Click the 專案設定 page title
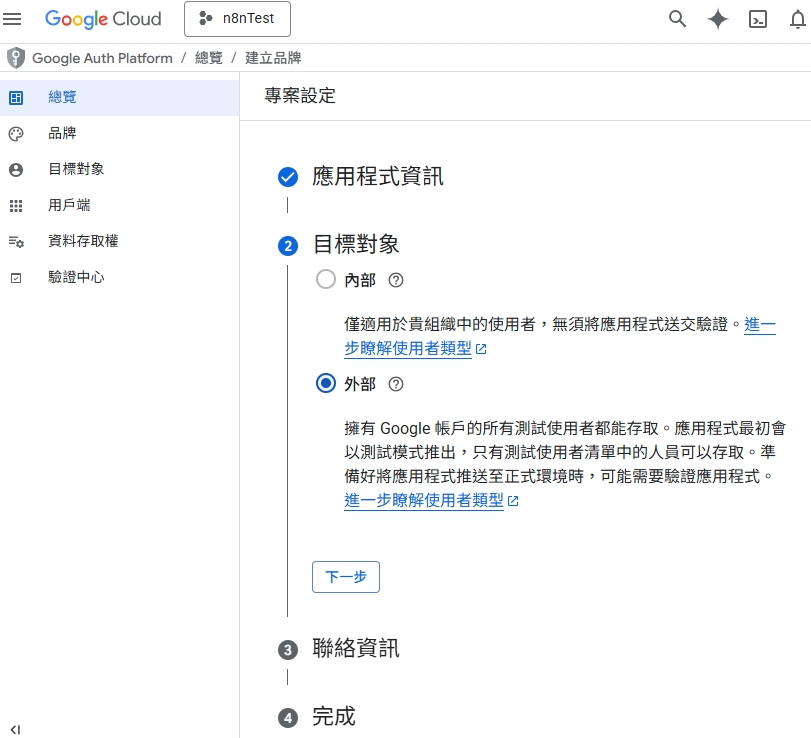The height and width of the screenshot is (738, 811). pos(300,96)
